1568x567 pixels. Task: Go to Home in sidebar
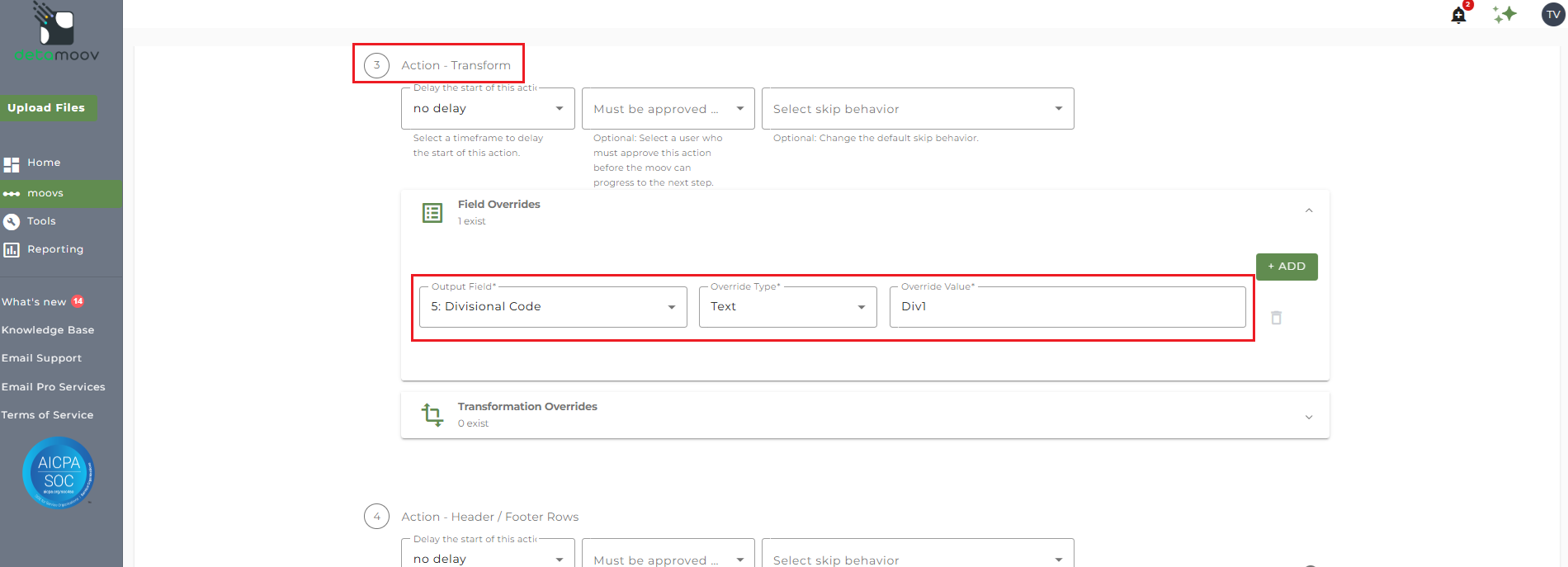pos(44,163)
